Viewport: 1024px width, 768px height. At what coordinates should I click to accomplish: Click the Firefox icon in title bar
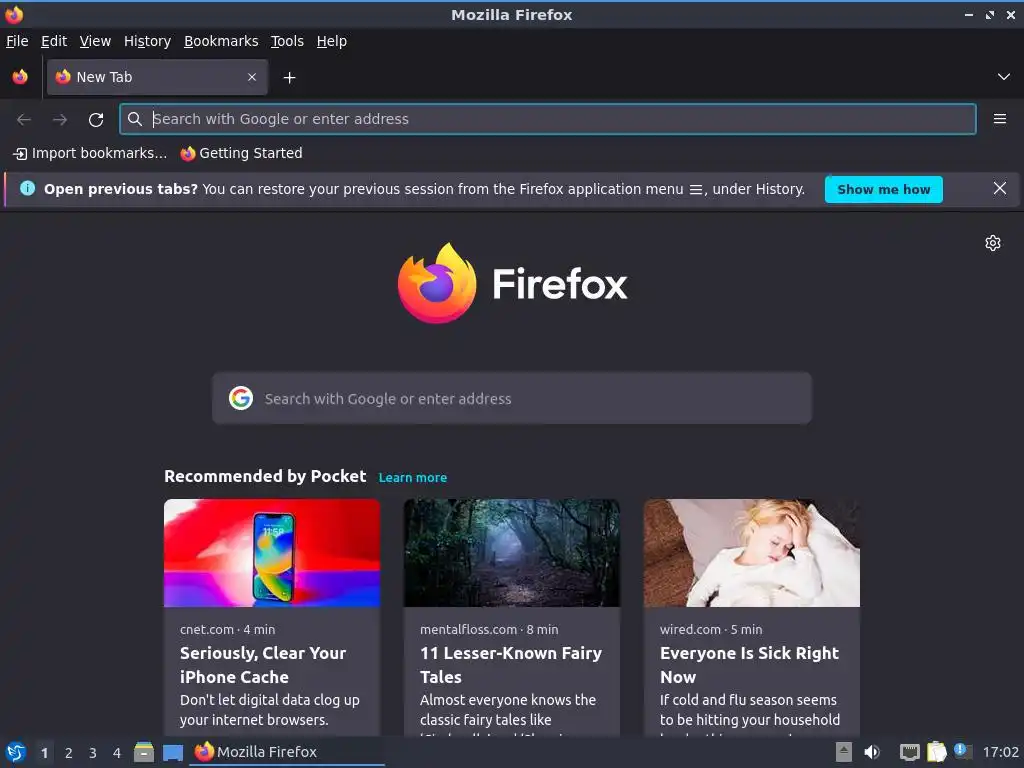[13, 14]
